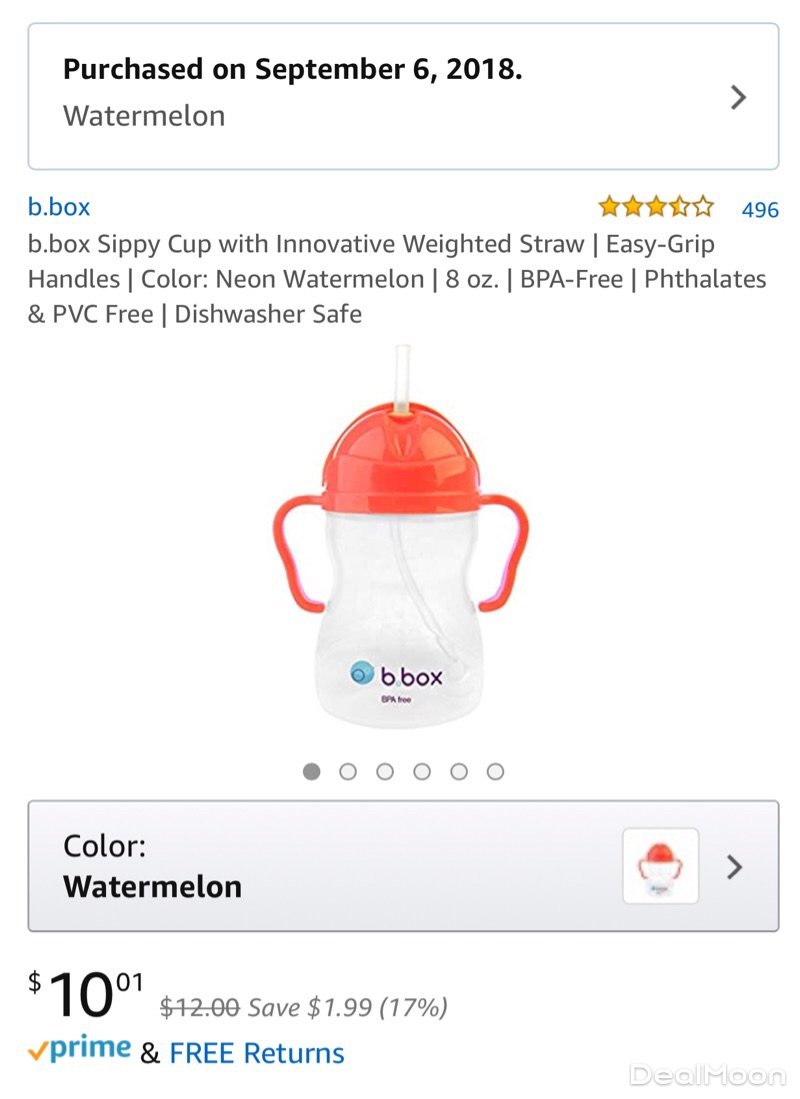Screen dimensions: 800x1099
Task: Open the purchase details chevron arrow
Action: tap(738, 97)
